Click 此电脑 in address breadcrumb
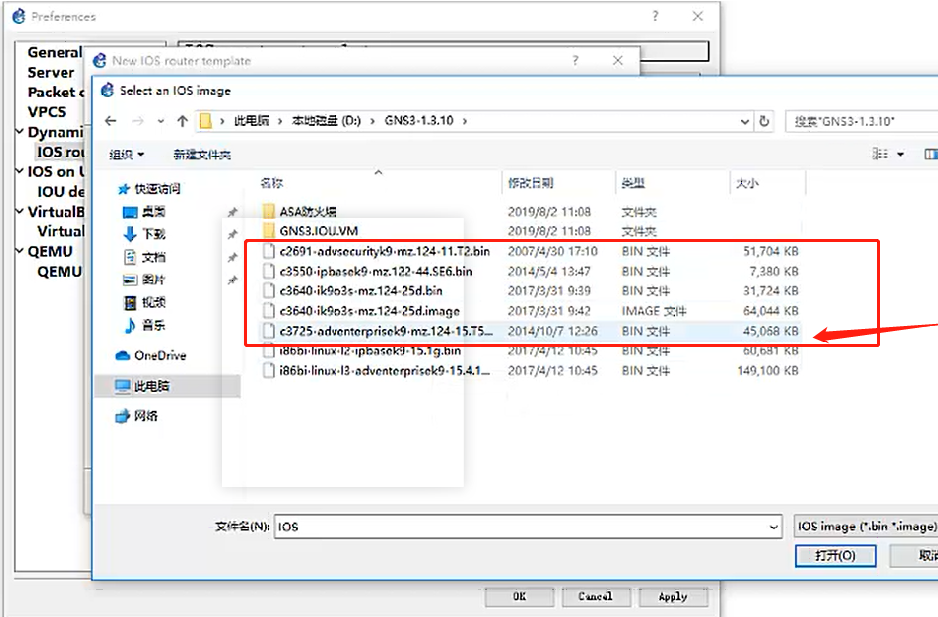938x617 pixels. pos(251,121)
